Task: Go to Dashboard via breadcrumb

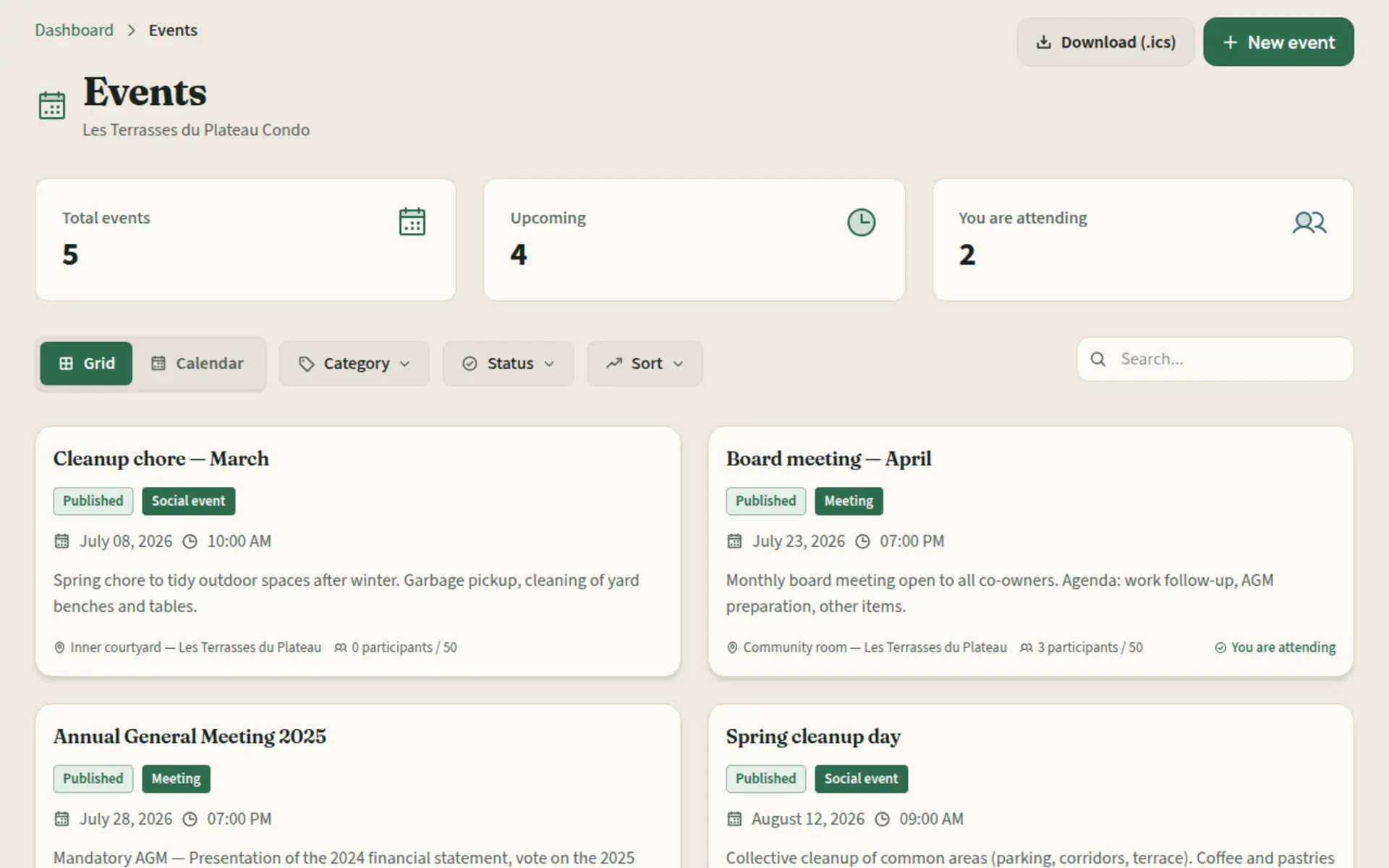Action: (x=75, y=30)
